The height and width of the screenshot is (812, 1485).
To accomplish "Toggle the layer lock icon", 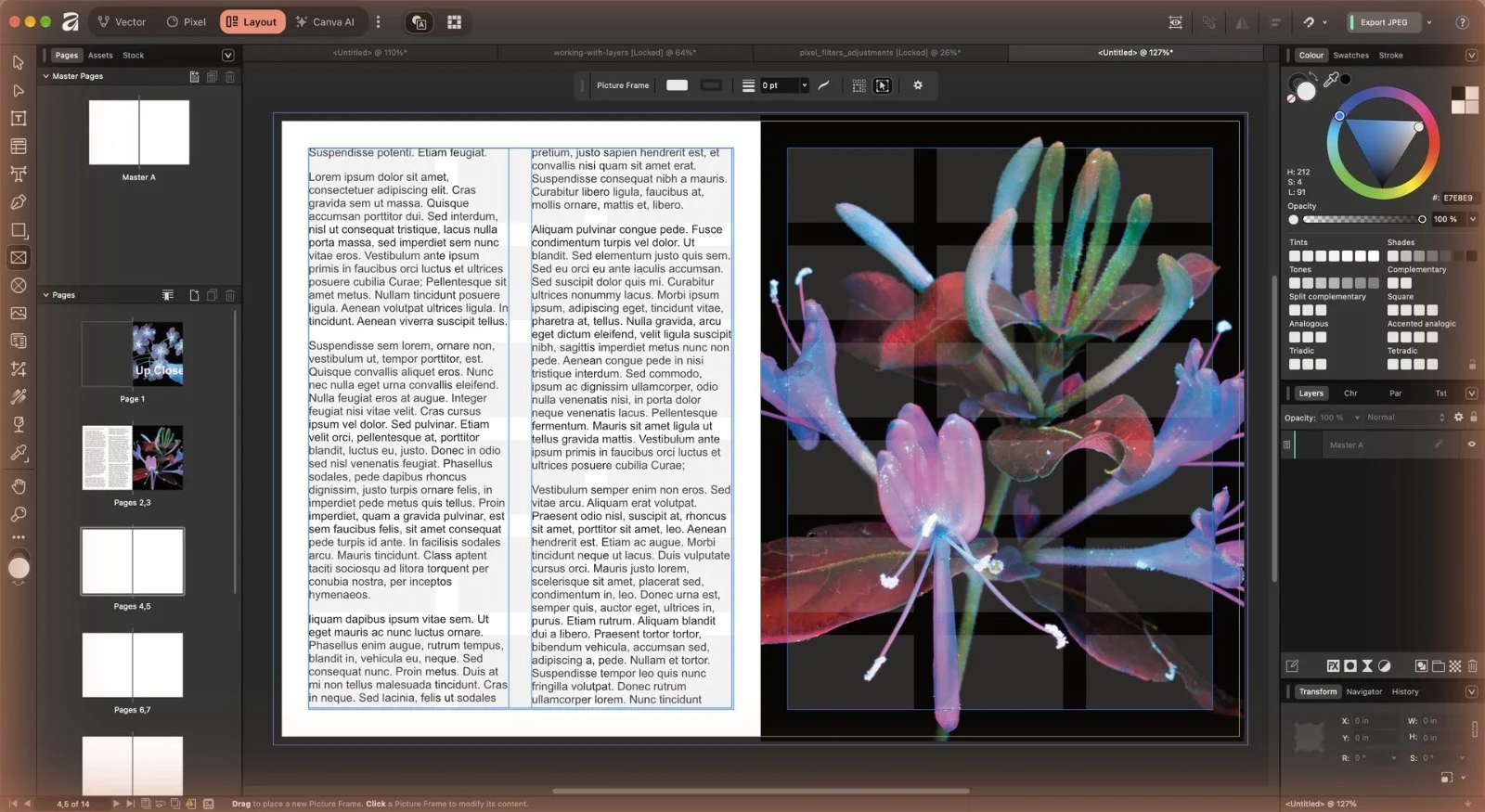I will [1473, 418].
